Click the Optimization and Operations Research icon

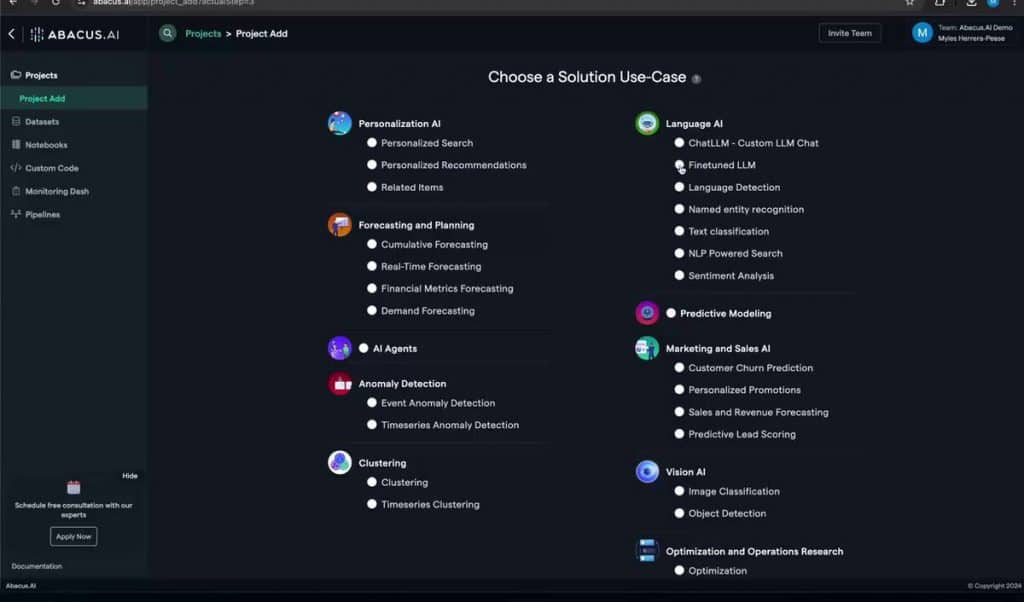647,550
